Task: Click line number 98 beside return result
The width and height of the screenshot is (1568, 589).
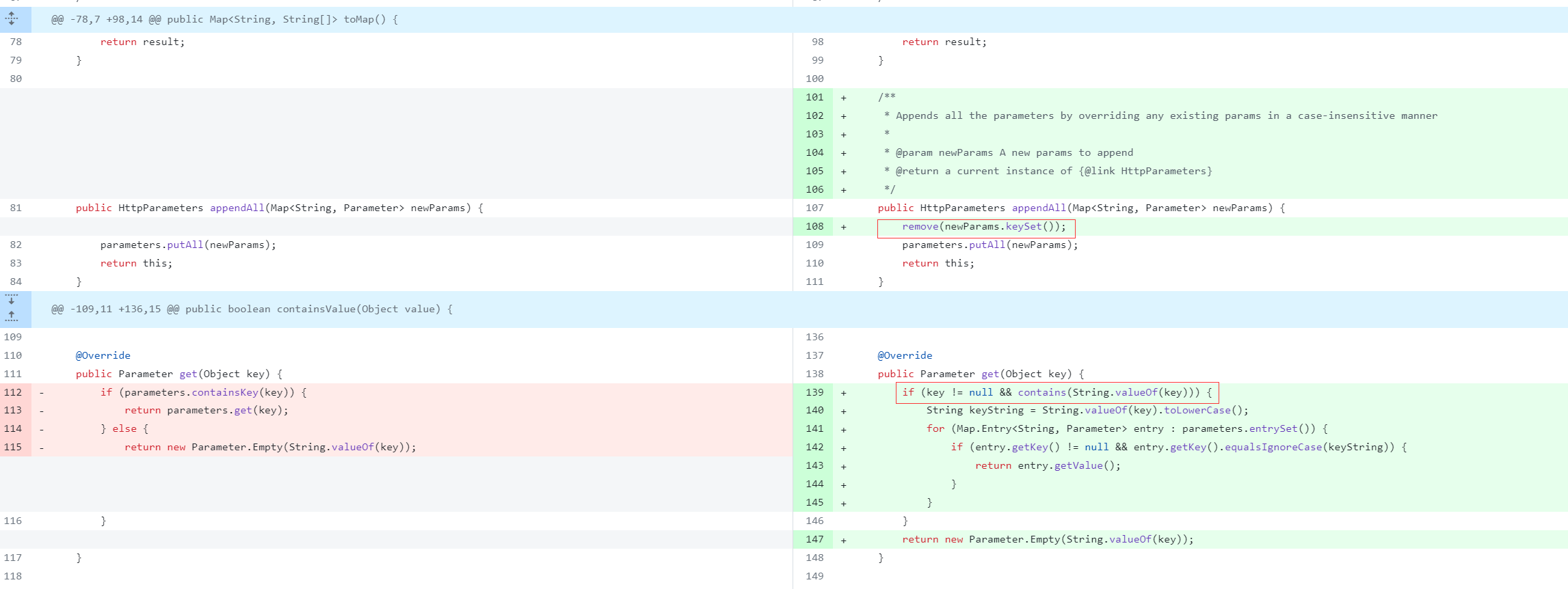Action: pyautogui.click(x=818, y=42)
